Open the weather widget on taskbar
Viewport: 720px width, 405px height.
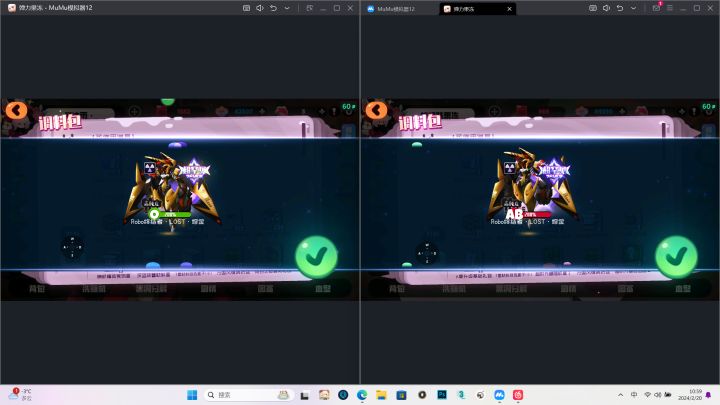pos(21,394)
